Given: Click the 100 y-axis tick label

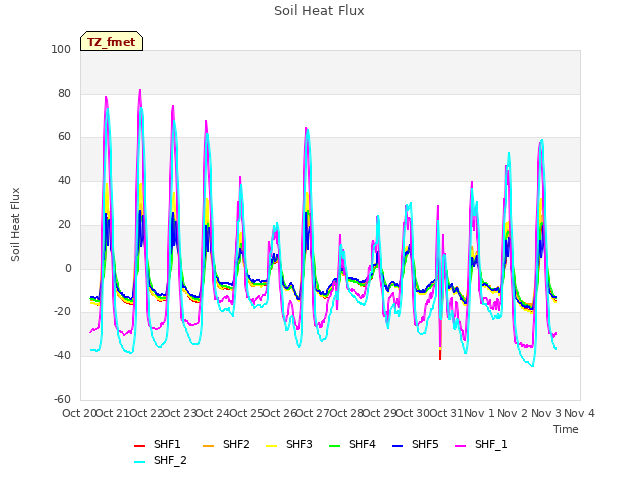Looking at the screenshot, I should [x=61, y=49].
